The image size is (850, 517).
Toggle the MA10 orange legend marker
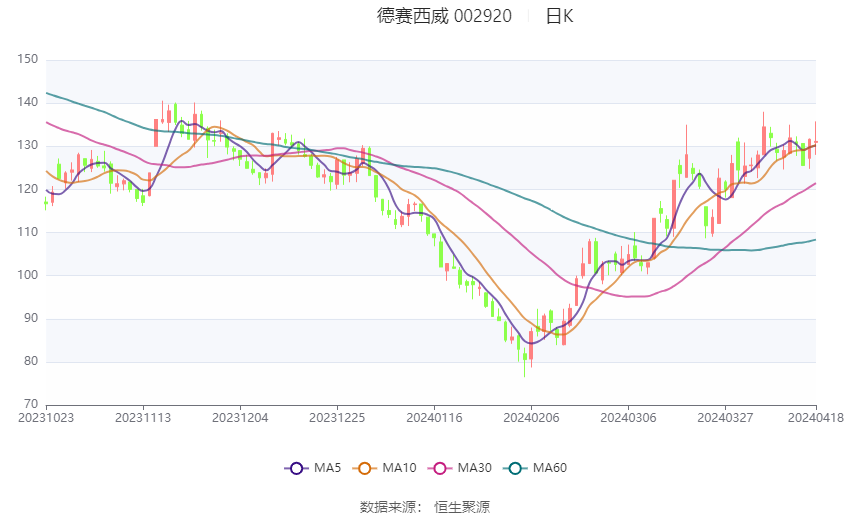(x=364, y=468)
